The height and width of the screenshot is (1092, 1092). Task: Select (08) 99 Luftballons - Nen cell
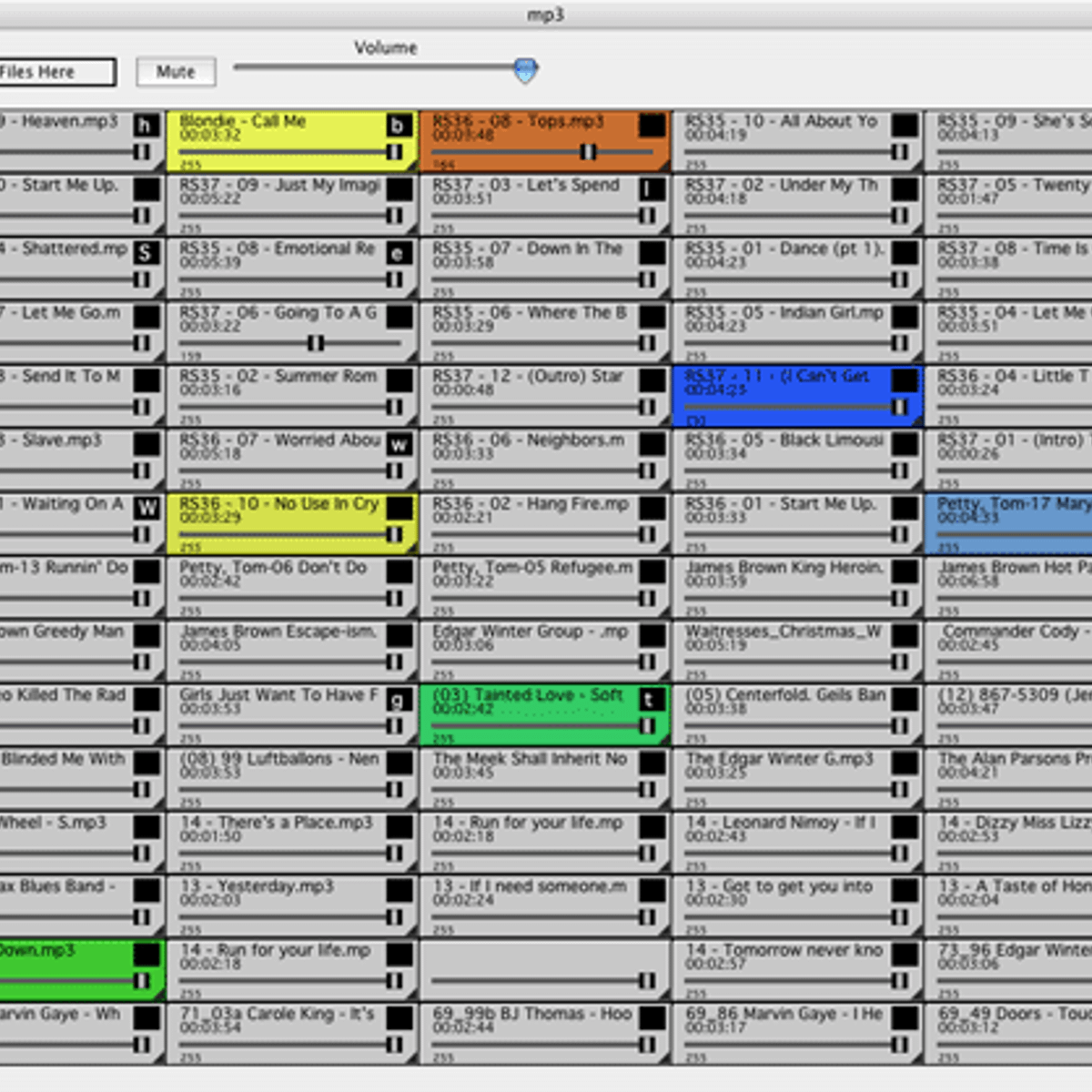291,778
